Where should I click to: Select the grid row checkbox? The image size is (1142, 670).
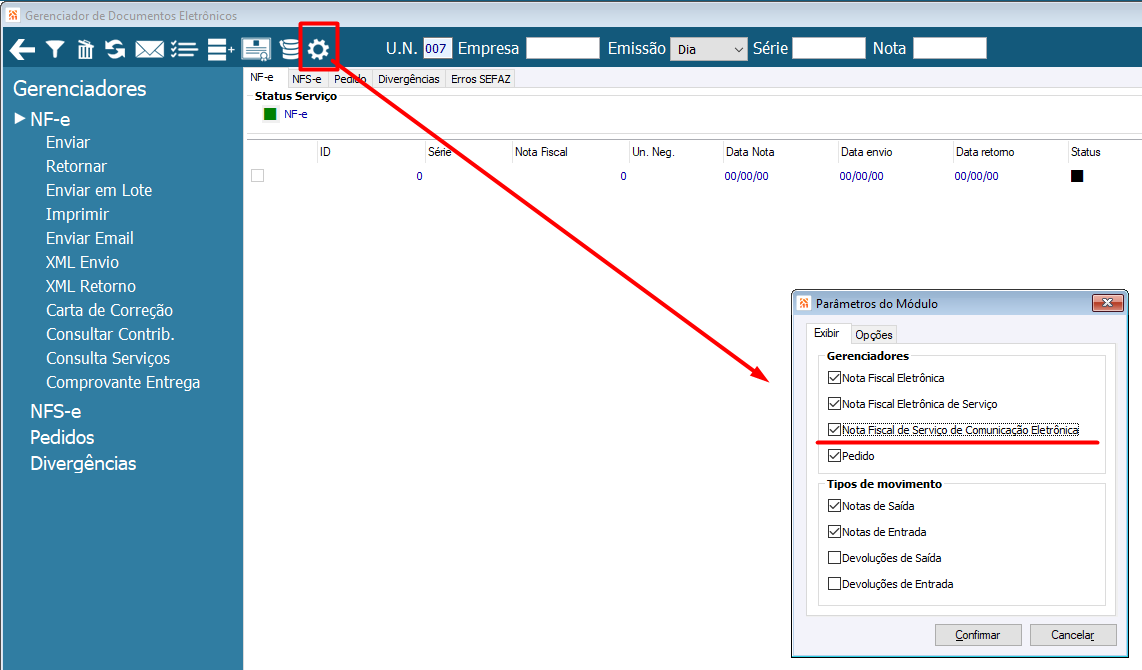[257, 176]
